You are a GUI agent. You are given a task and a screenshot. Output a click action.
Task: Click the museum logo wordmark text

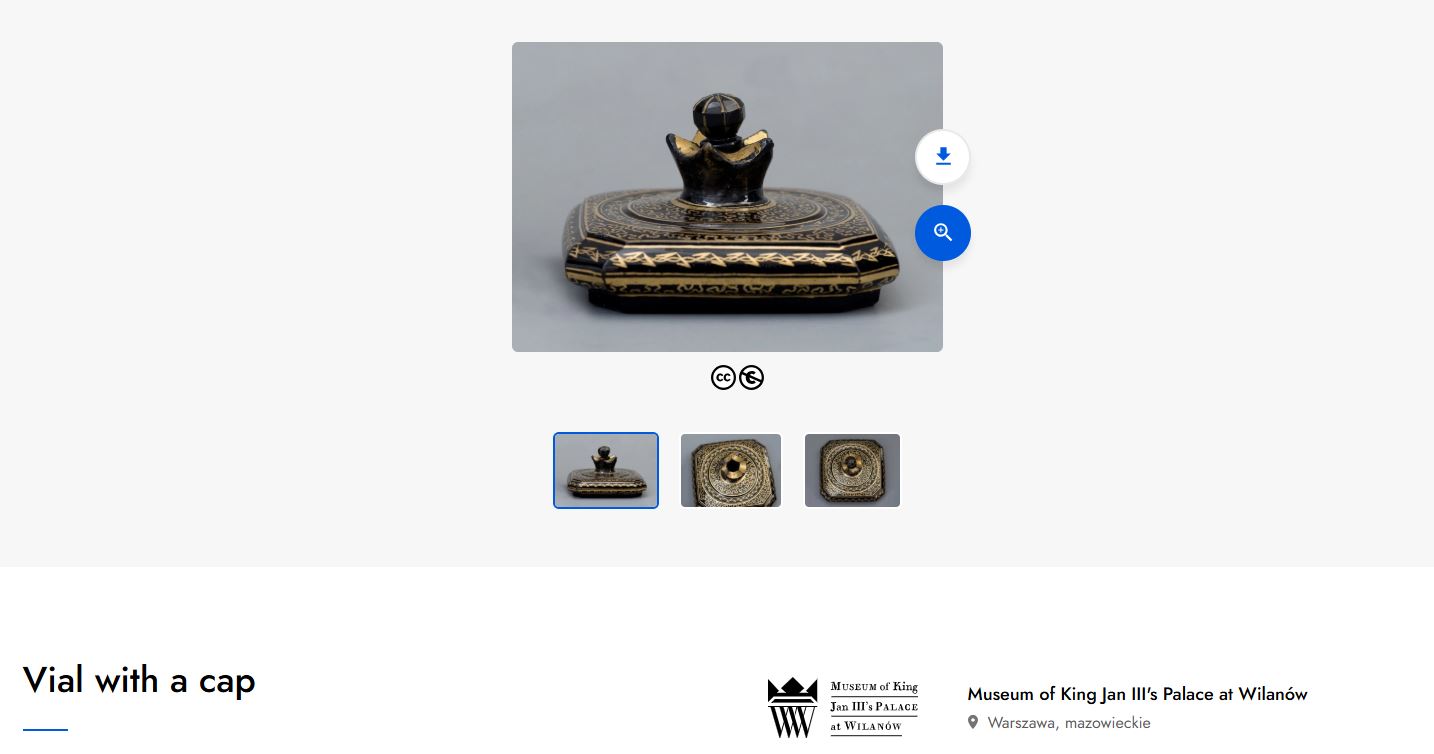874,706
